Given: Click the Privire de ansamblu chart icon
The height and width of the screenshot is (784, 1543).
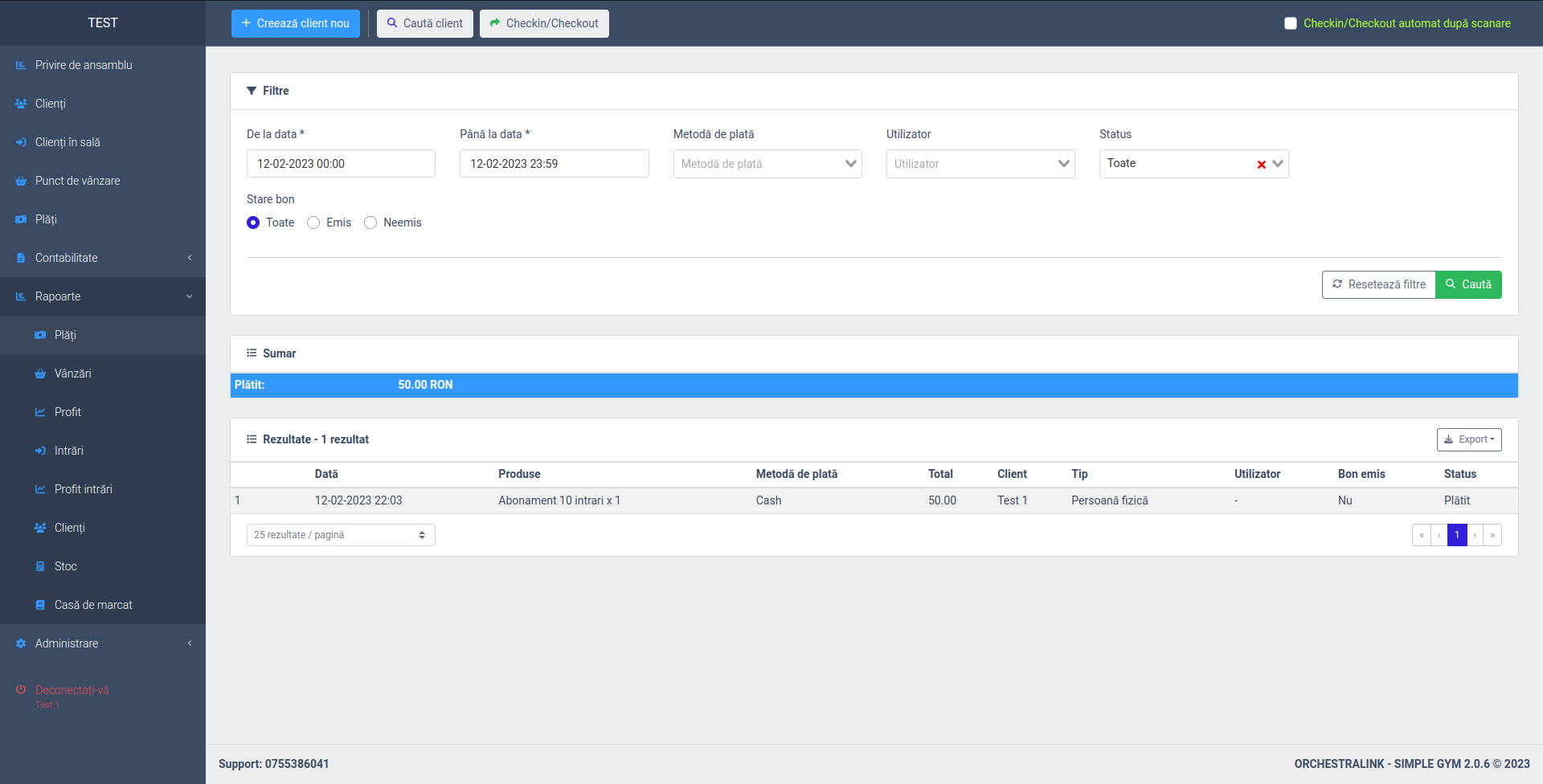Looking at the screenshot, I should 21,65.
